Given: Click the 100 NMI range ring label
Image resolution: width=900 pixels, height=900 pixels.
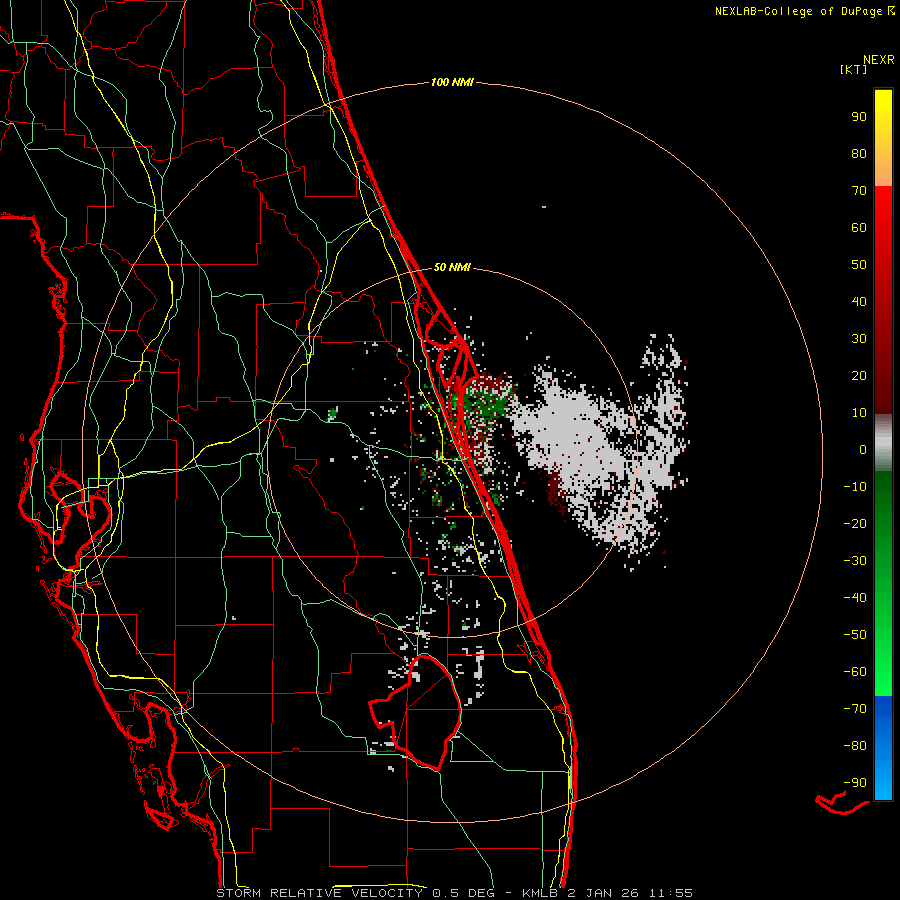Looking at the screenshot, I should [x=452, y=82].
